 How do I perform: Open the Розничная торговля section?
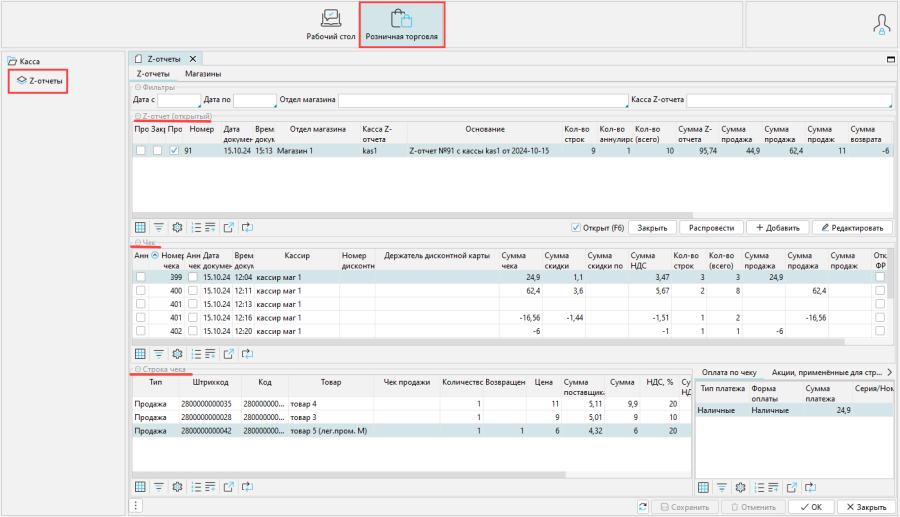click(401, 24)
